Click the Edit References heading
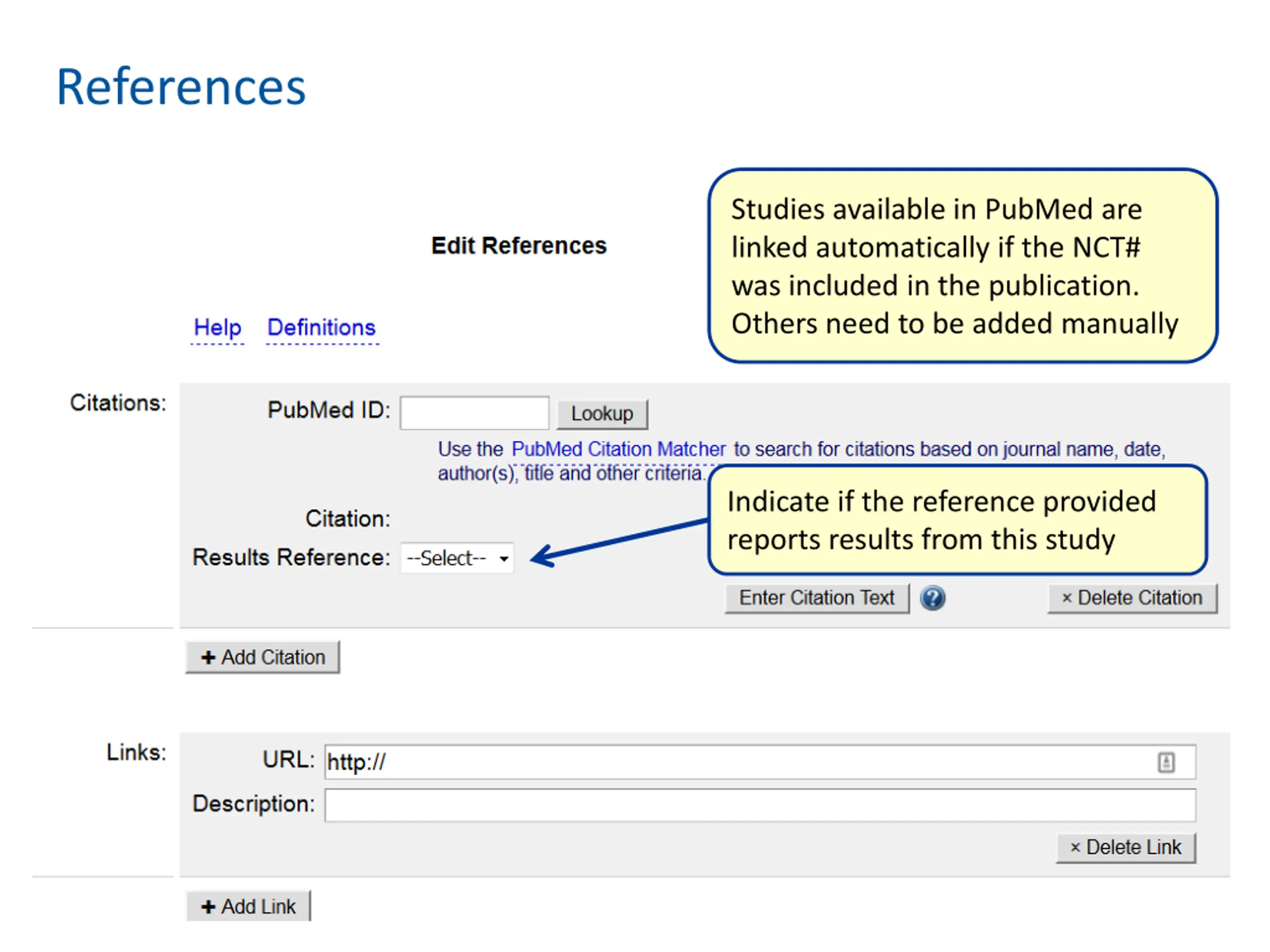Viewport: 1270px width, 952px height. tap(518, 245)
